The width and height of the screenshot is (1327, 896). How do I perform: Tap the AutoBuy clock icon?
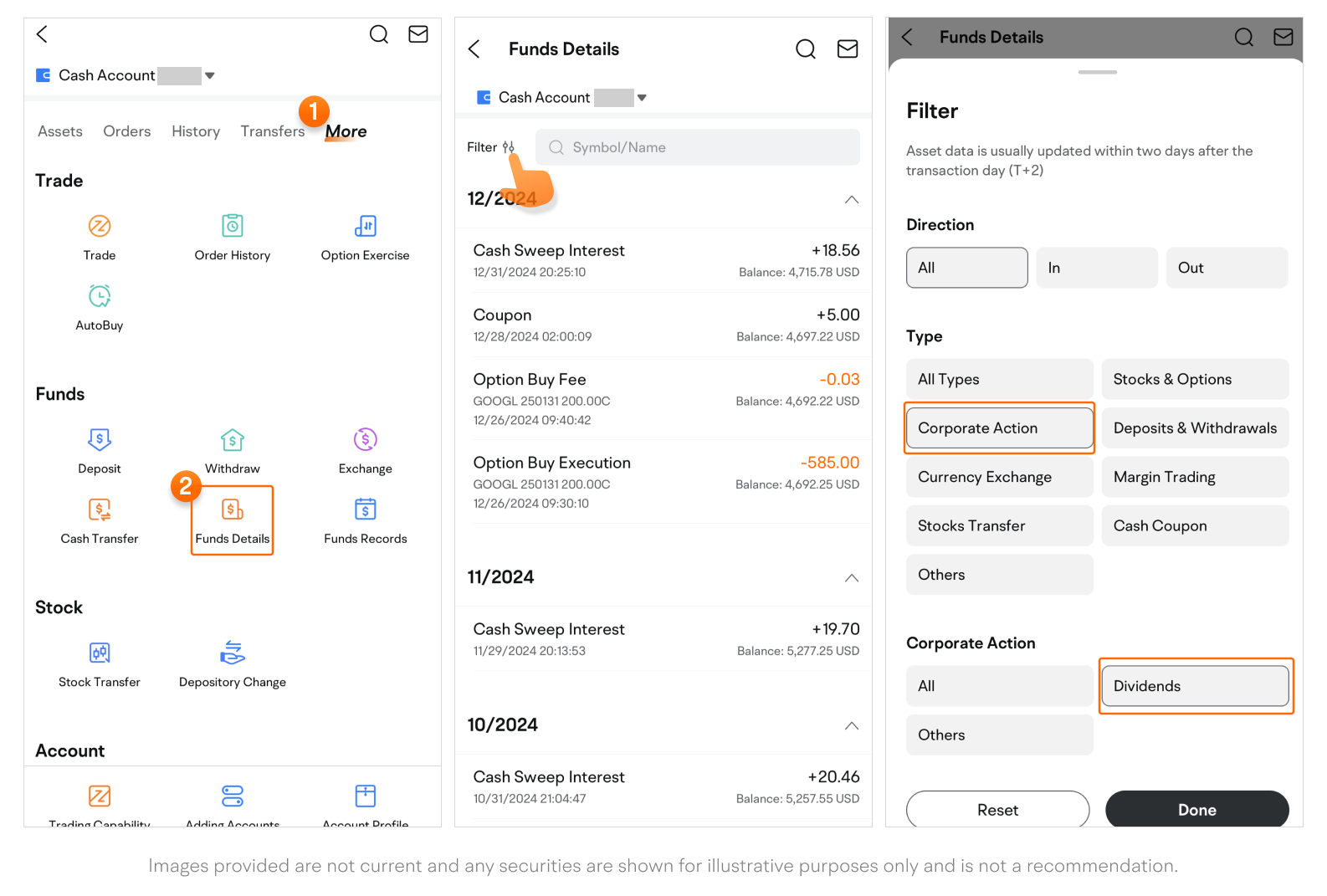(100, 297)
